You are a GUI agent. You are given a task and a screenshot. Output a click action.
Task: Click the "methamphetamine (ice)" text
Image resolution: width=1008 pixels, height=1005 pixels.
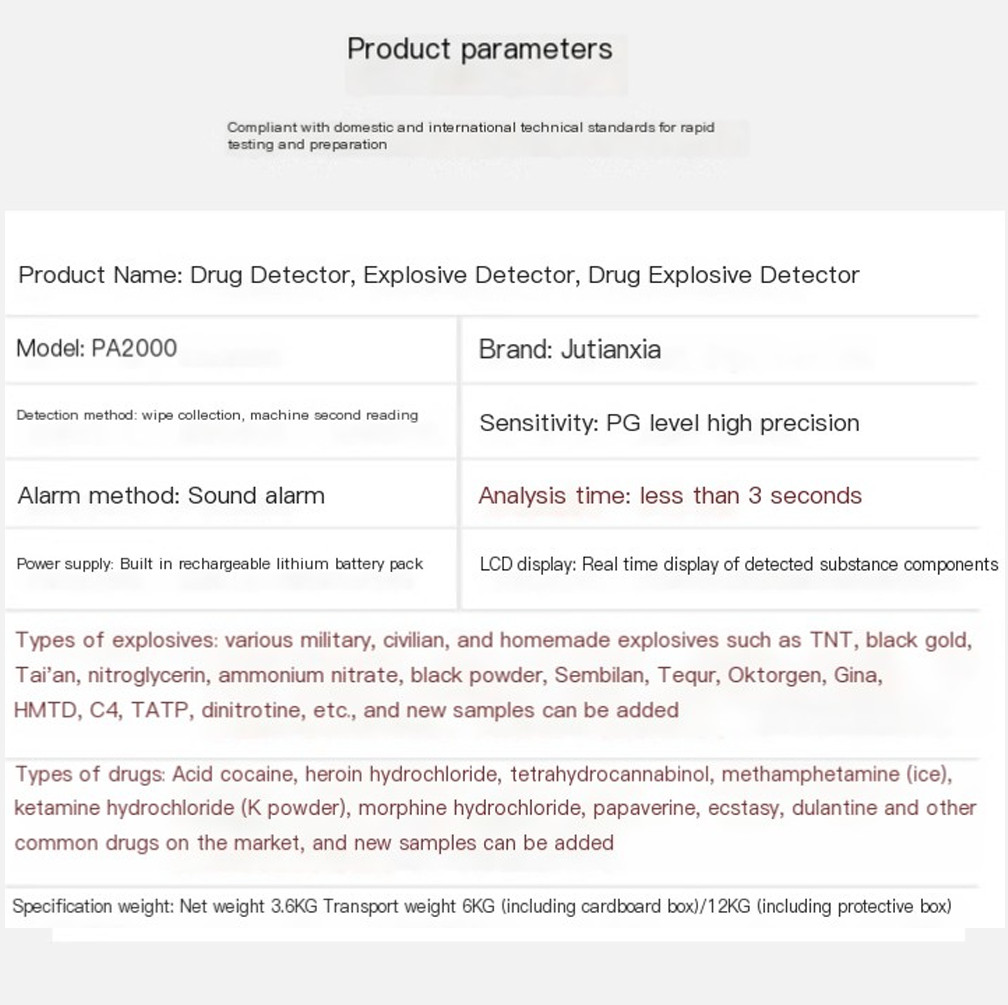tap(836, 775)
